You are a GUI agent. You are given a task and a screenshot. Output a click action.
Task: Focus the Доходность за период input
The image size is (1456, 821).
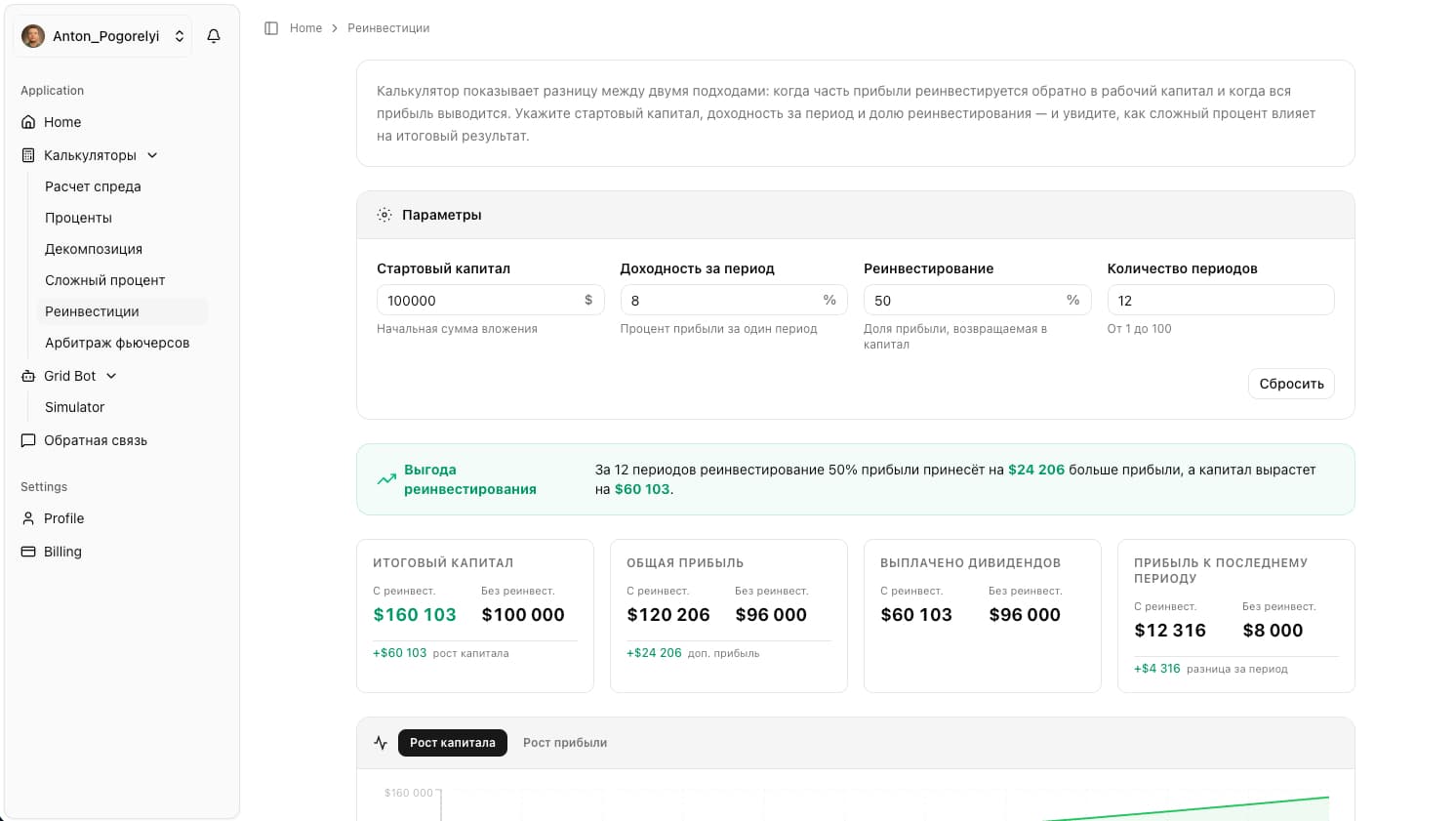734,300
